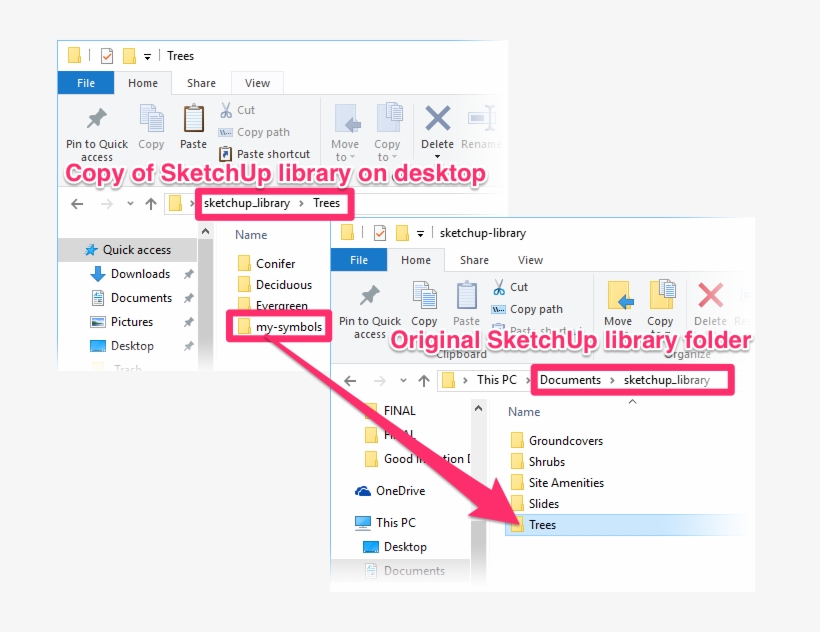Open Desktop in Trees window Quick access
This screenshot has height=632, width=820.
[x=132, y=346]
